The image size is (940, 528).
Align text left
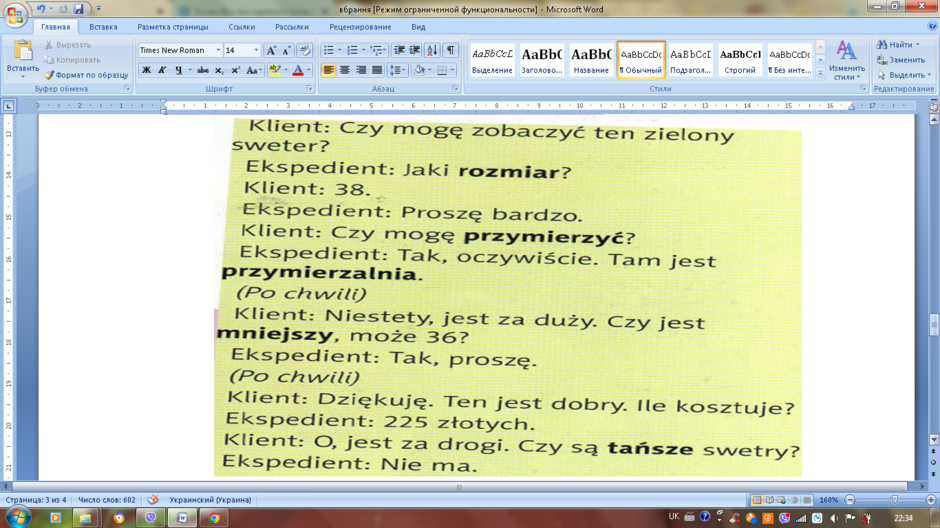(329, 70)
